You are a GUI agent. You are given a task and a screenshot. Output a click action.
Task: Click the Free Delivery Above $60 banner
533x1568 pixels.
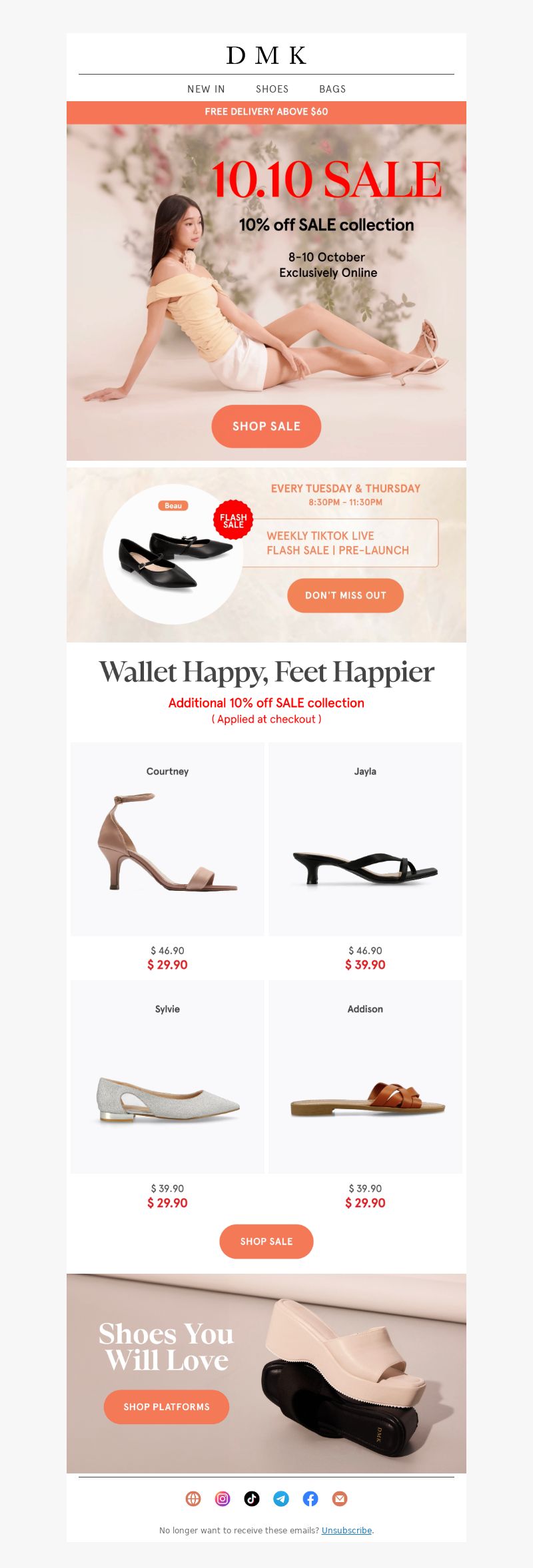click(266, 112)
